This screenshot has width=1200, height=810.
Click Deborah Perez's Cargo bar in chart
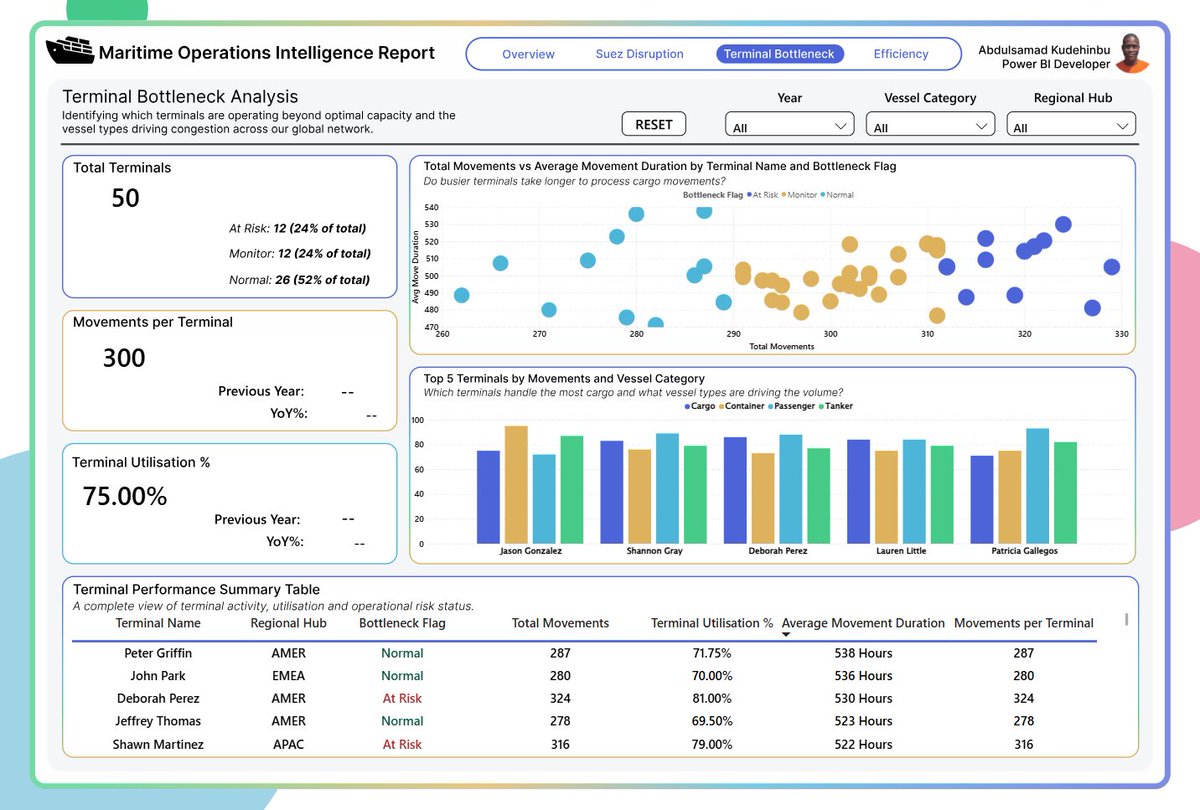735,491
